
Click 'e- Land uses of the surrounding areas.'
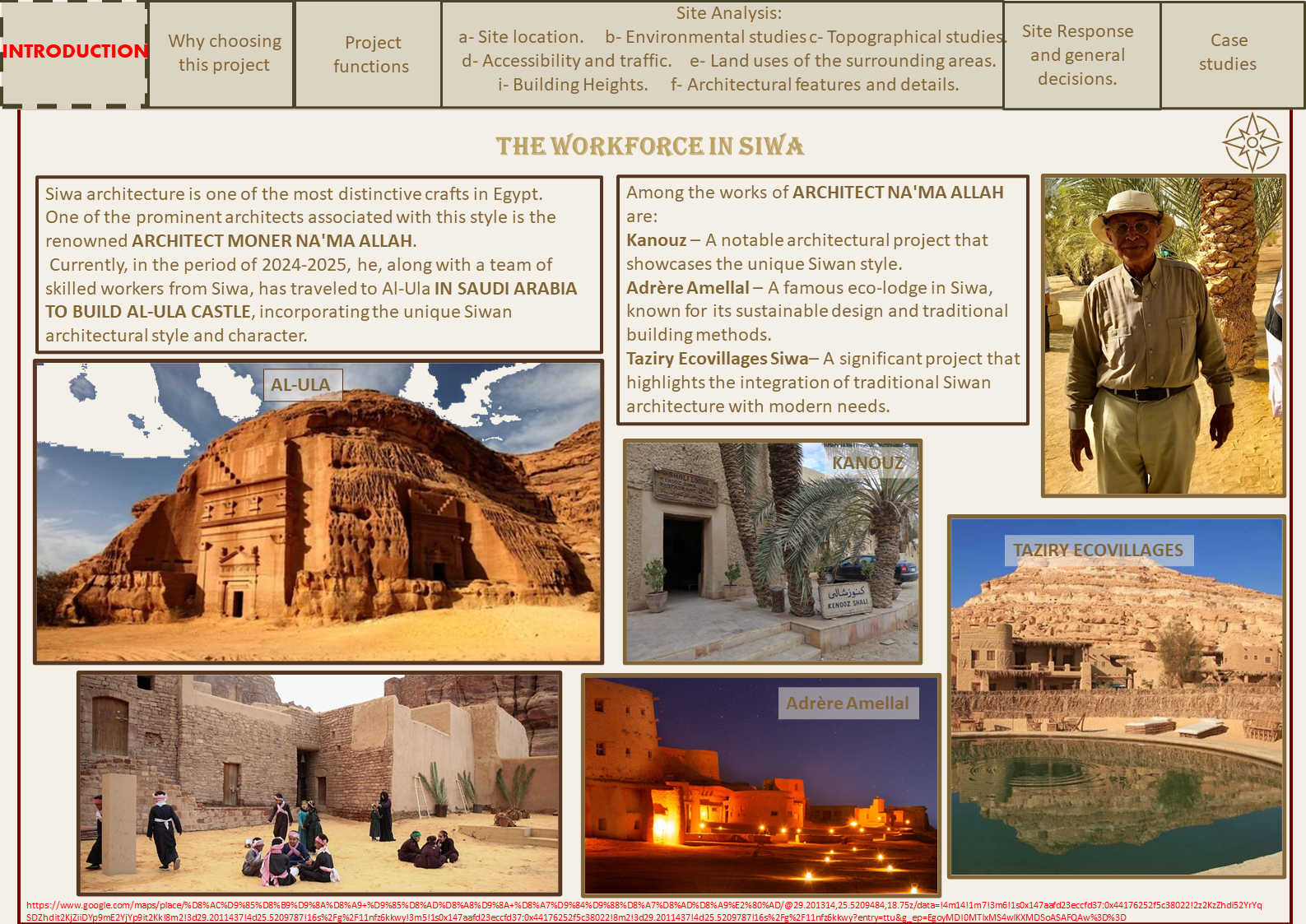click(843, 61)
